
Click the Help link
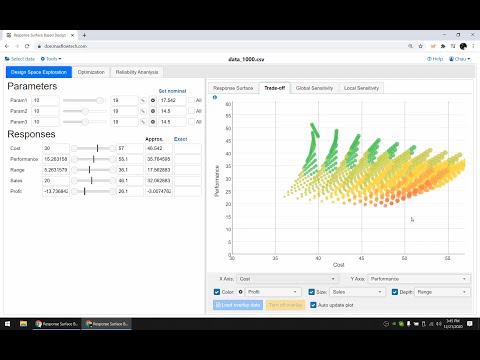pyautogui.click(x=435, y=59)
